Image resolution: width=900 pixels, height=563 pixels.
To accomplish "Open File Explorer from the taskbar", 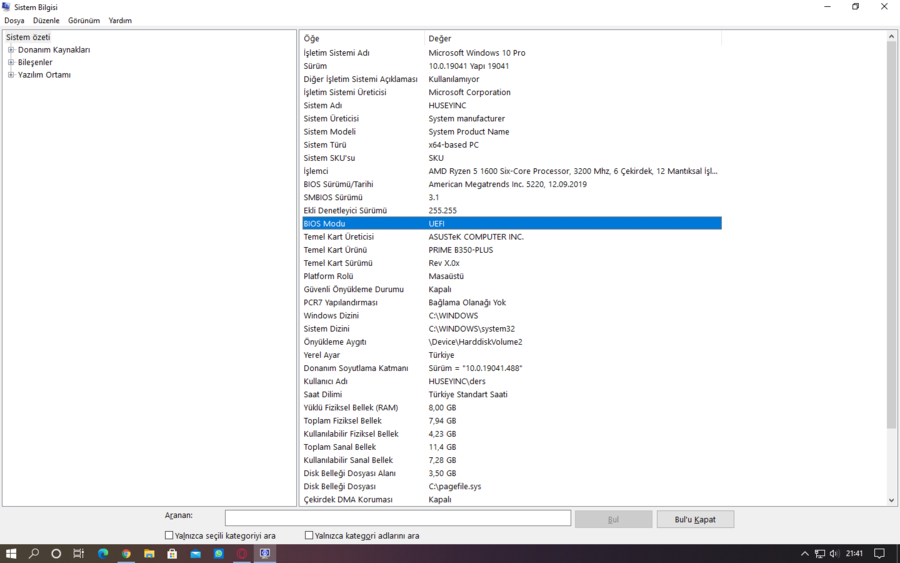I will tap(149, 554).
